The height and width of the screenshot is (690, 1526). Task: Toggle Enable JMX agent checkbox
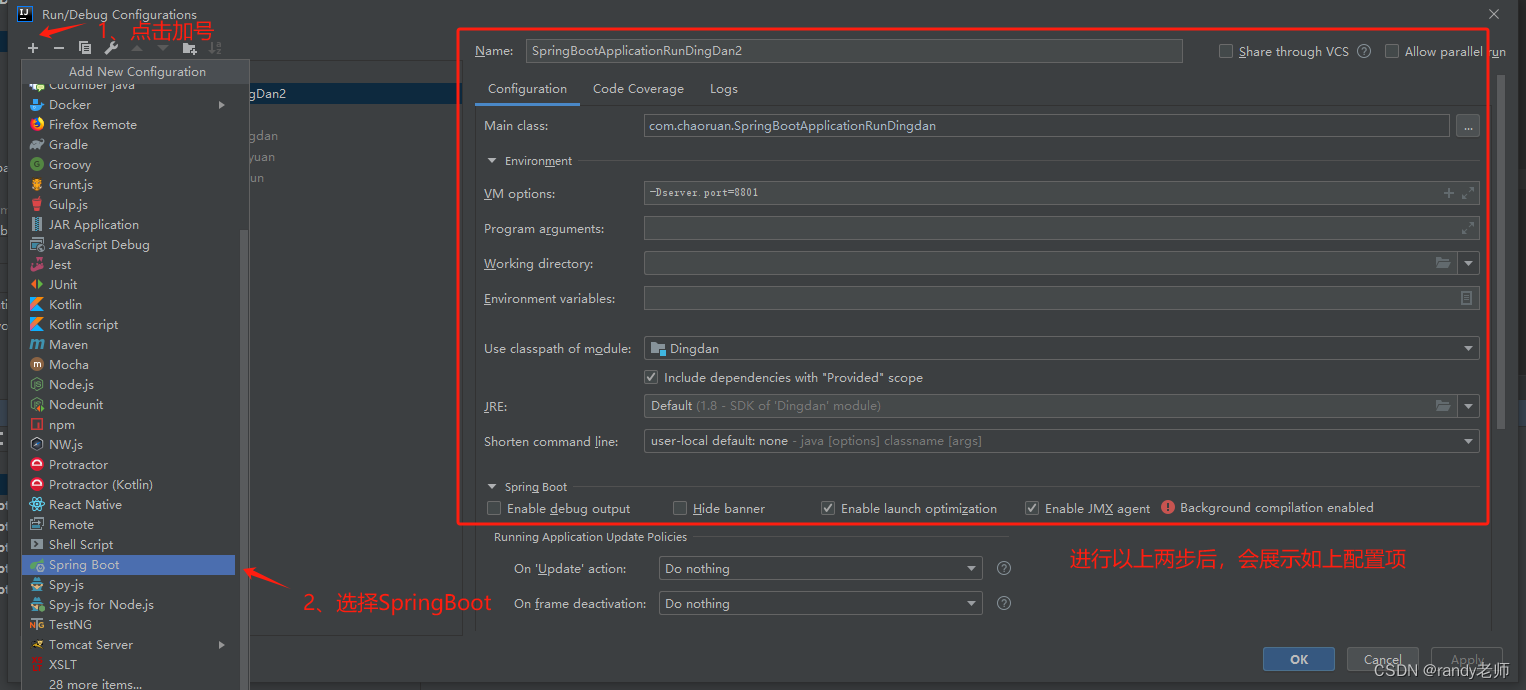pyautogui.click(x=1032, y=508)
